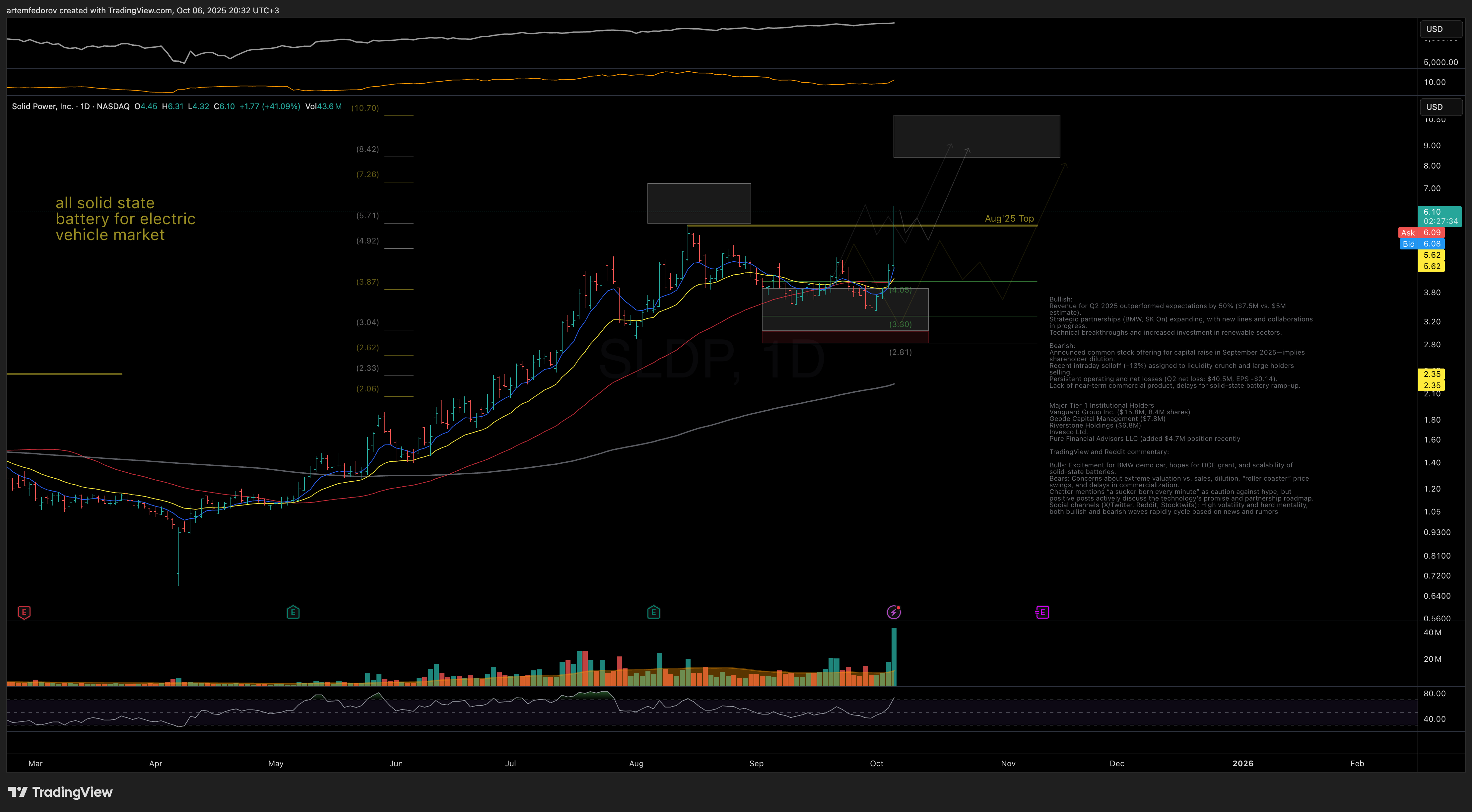Click the 5,000.00 label on the top pane axis
The image size is (1472, 812).
1440,62
